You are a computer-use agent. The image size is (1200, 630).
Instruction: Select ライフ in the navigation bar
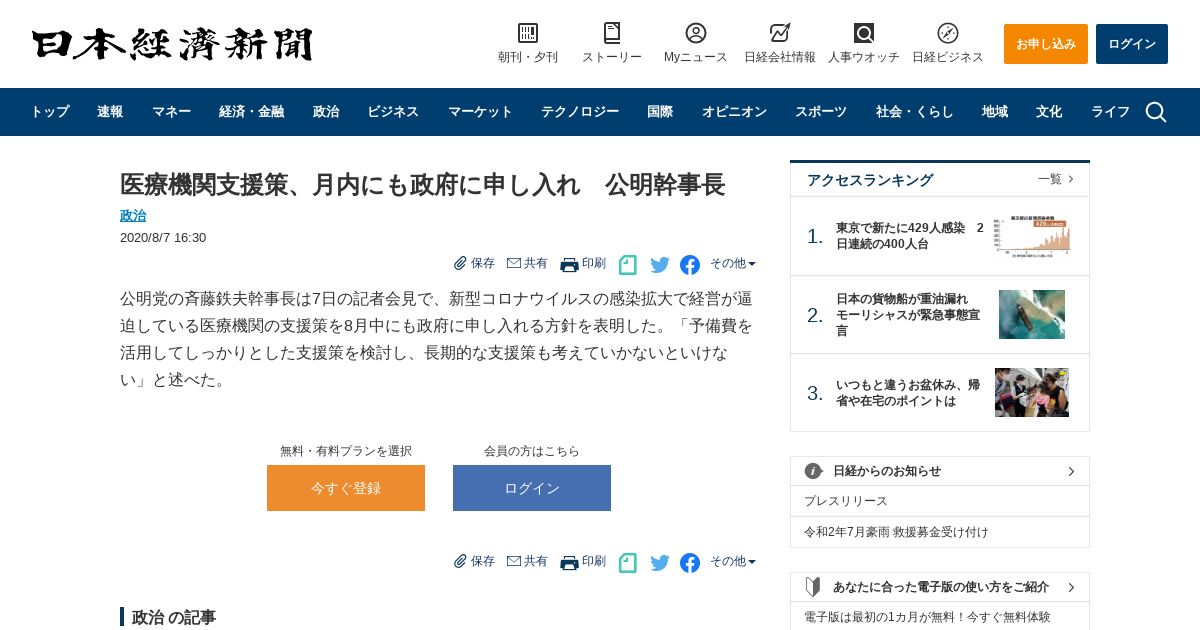(x=1110, y=112)
